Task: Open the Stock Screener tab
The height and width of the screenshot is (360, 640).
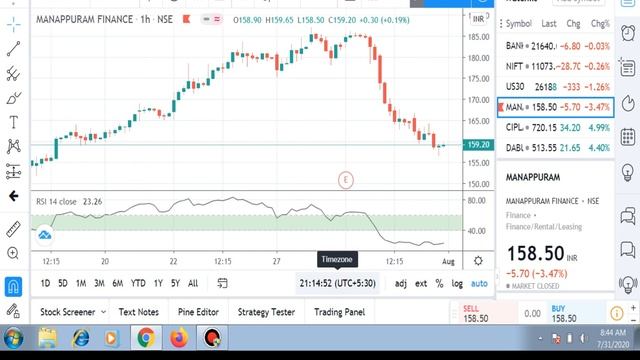Action: (67, 312)
